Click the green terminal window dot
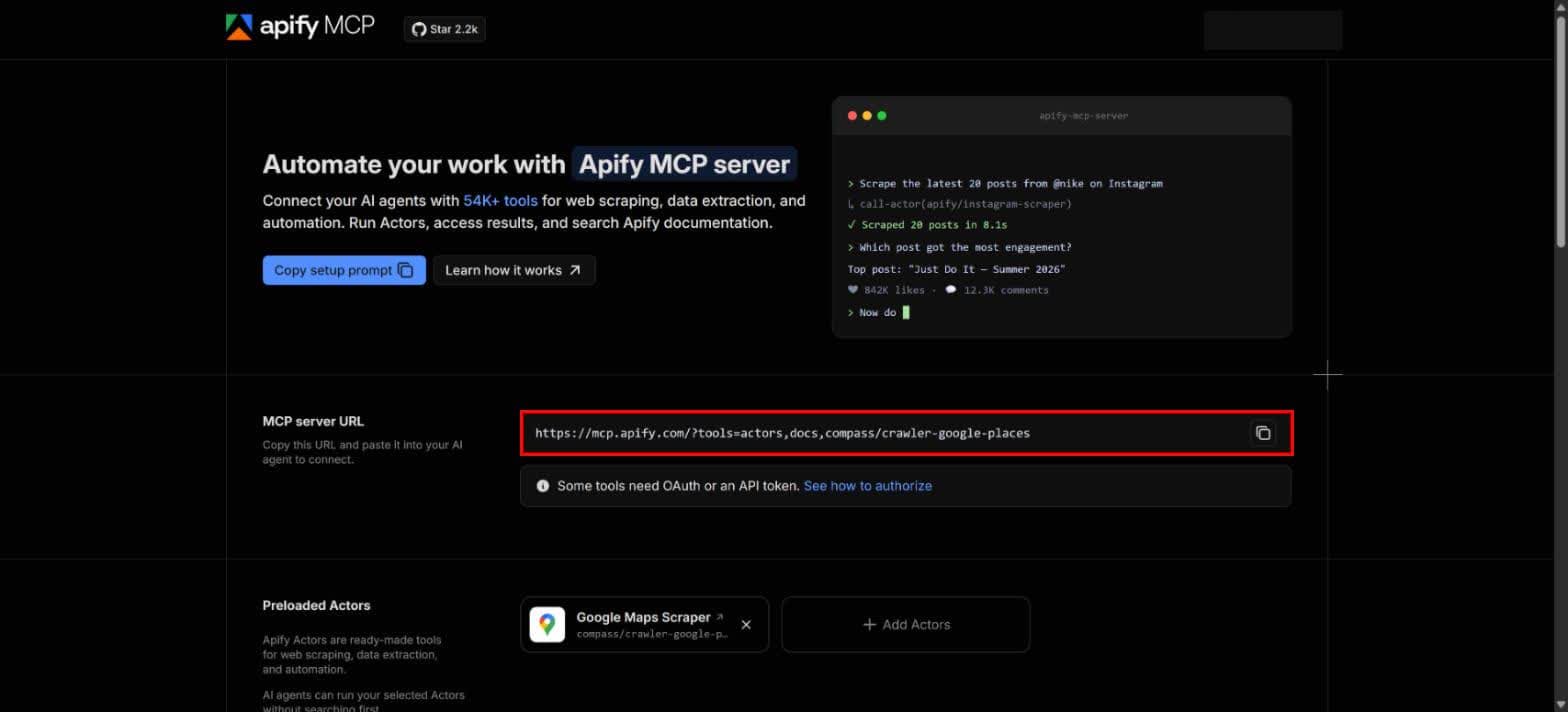1568x712 pixels. tap(882, 116)
